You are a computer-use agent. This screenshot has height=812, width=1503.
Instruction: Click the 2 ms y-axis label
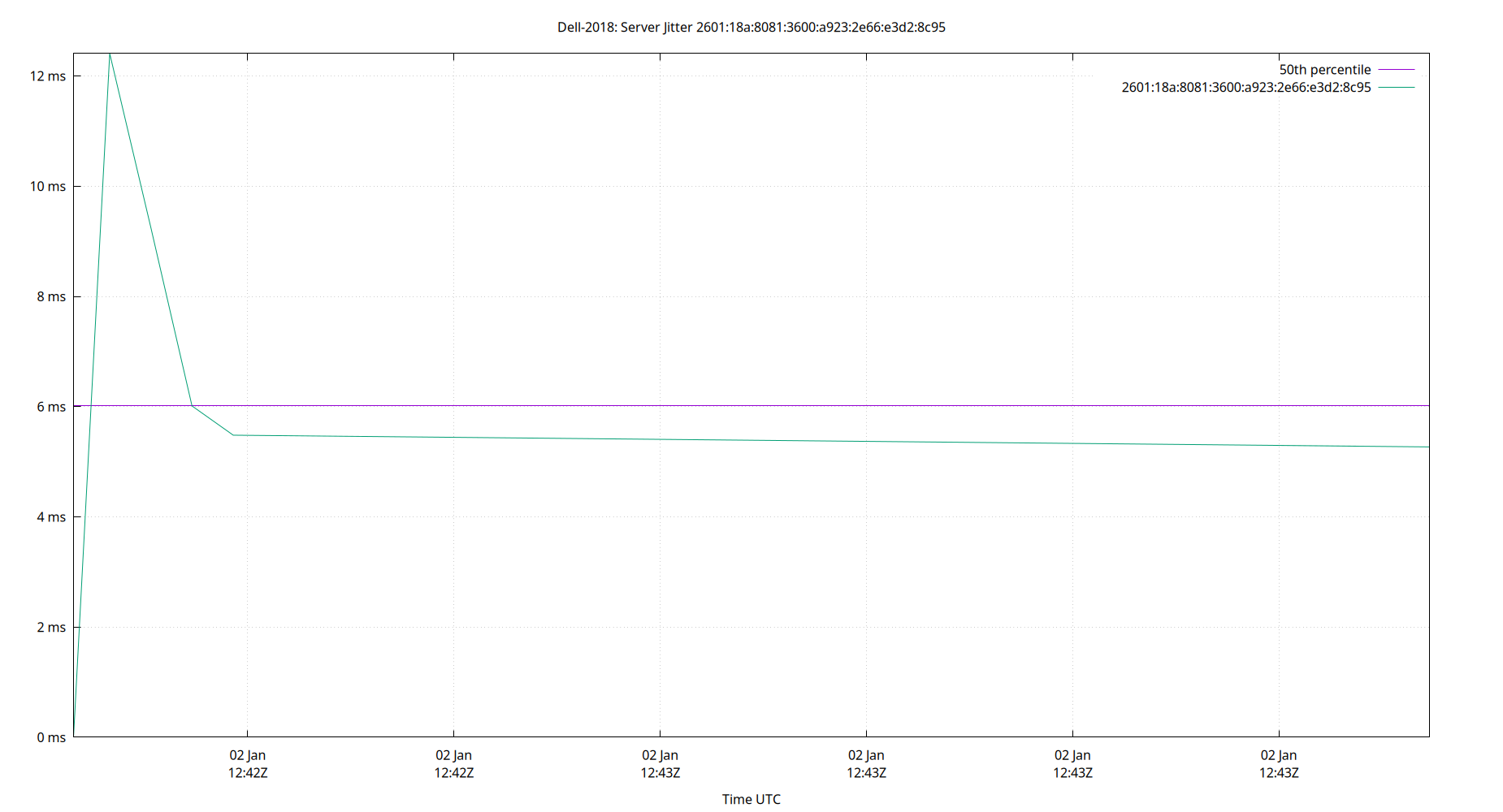[x=50, y=627]
